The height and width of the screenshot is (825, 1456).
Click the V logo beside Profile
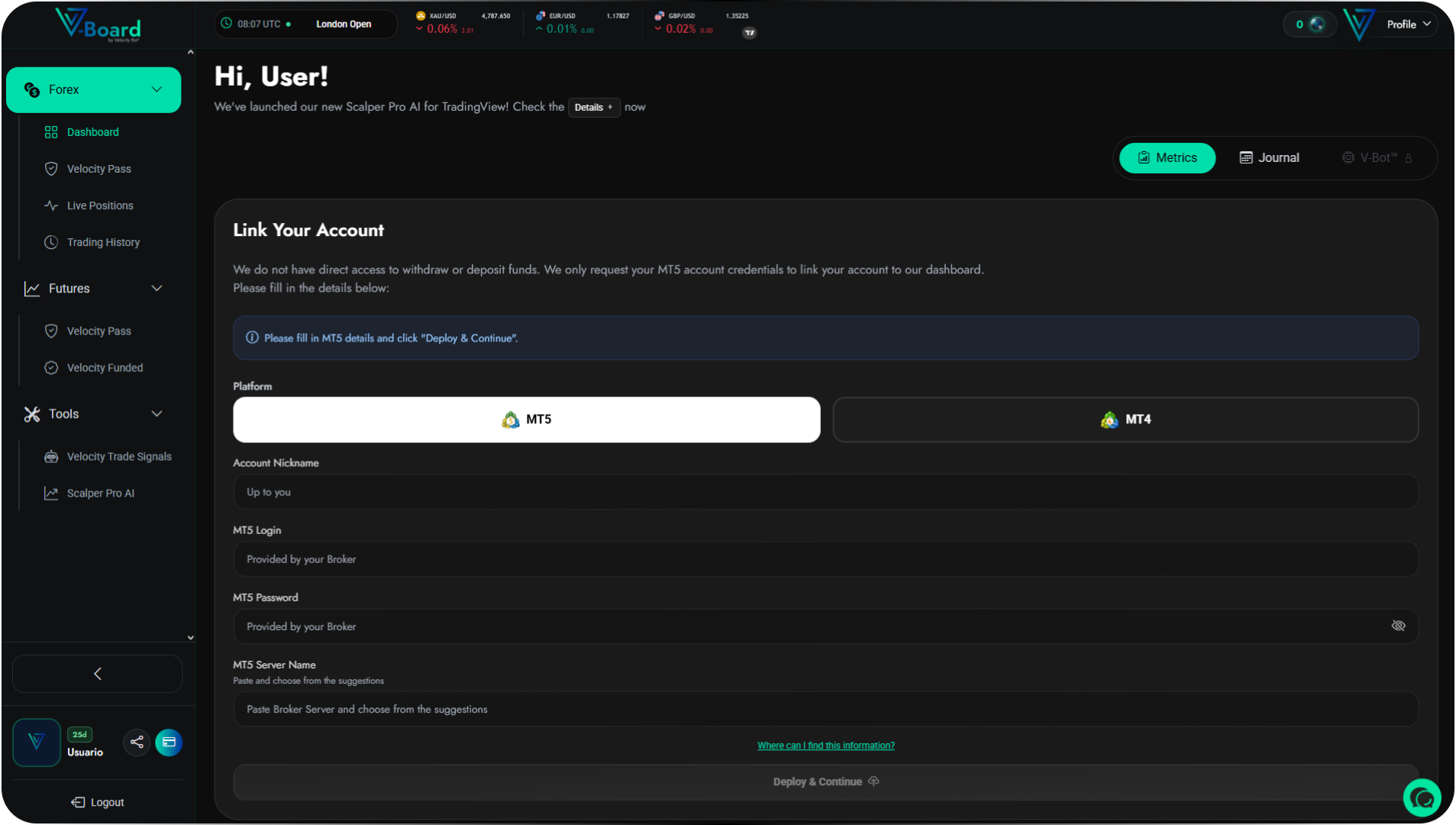coord(1359,24)
